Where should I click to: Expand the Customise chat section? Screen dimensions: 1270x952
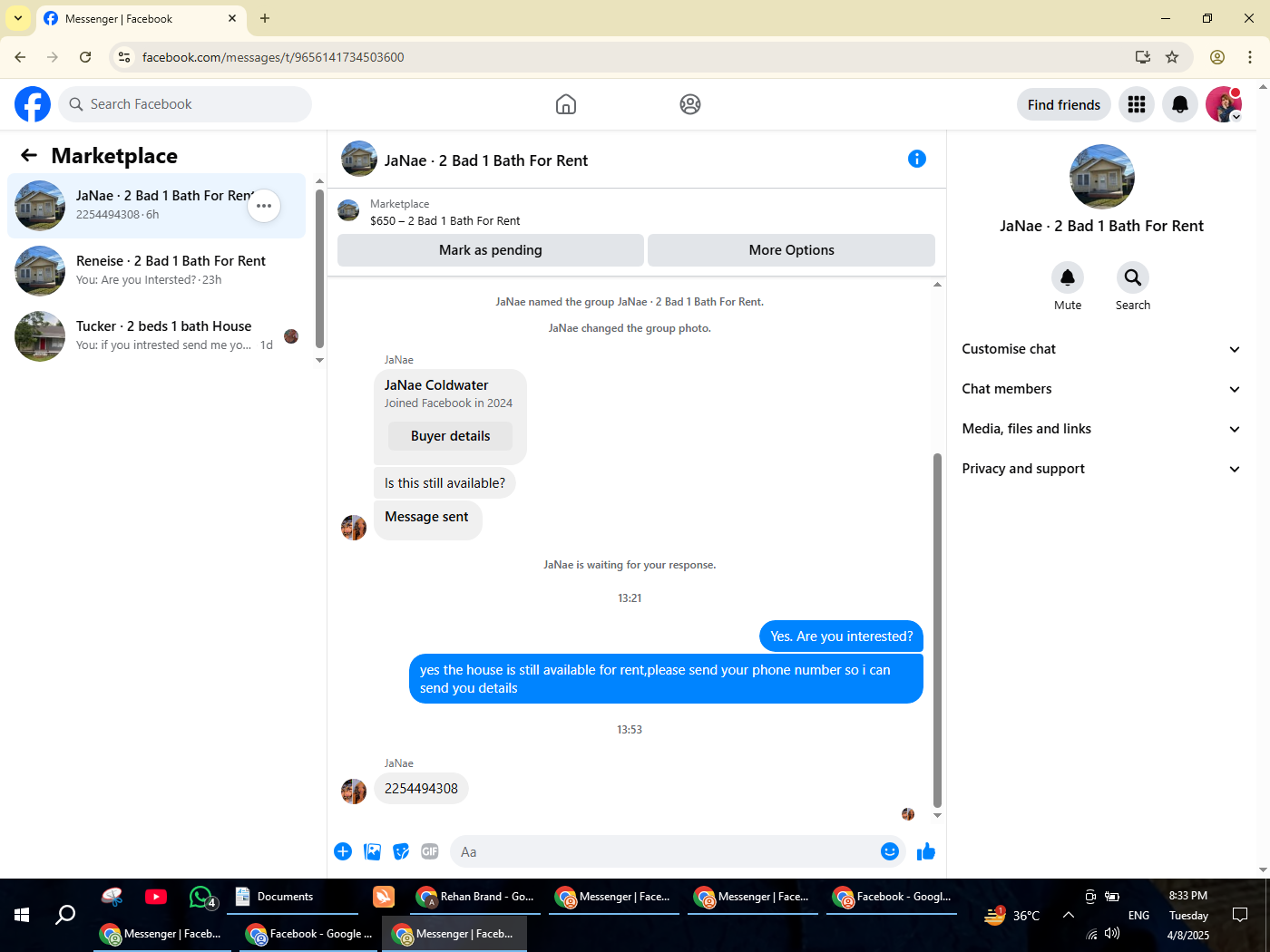point(1102,349)
